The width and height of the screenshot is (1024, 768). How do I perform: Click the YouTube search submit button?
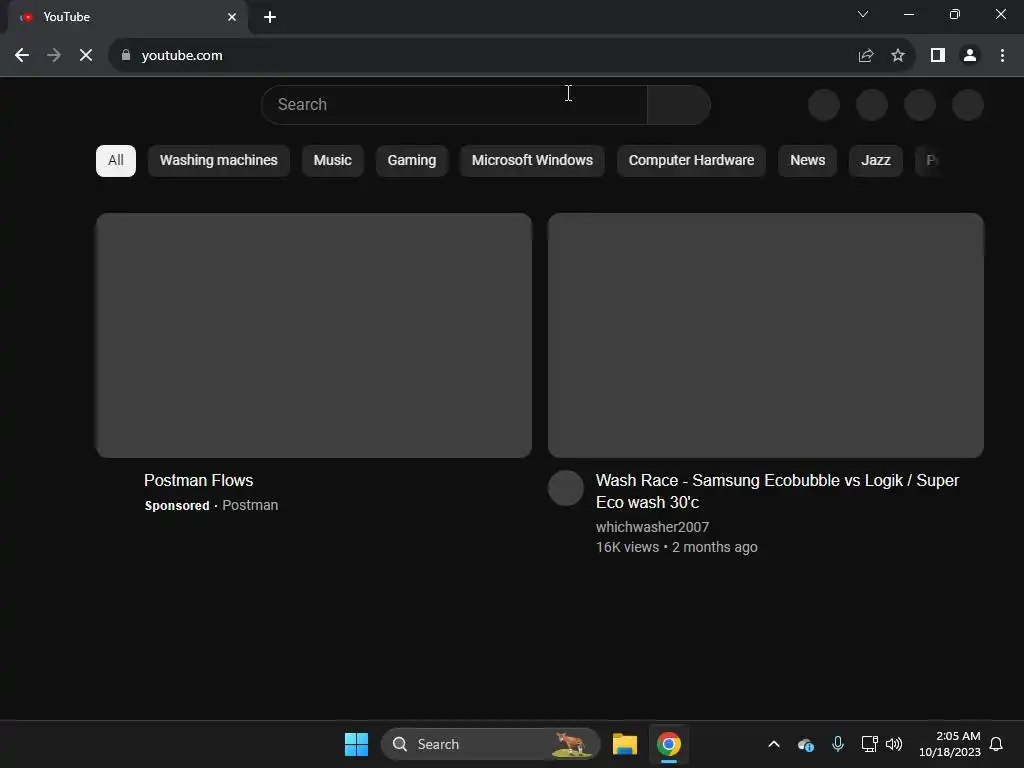click(x=679, y=104)
